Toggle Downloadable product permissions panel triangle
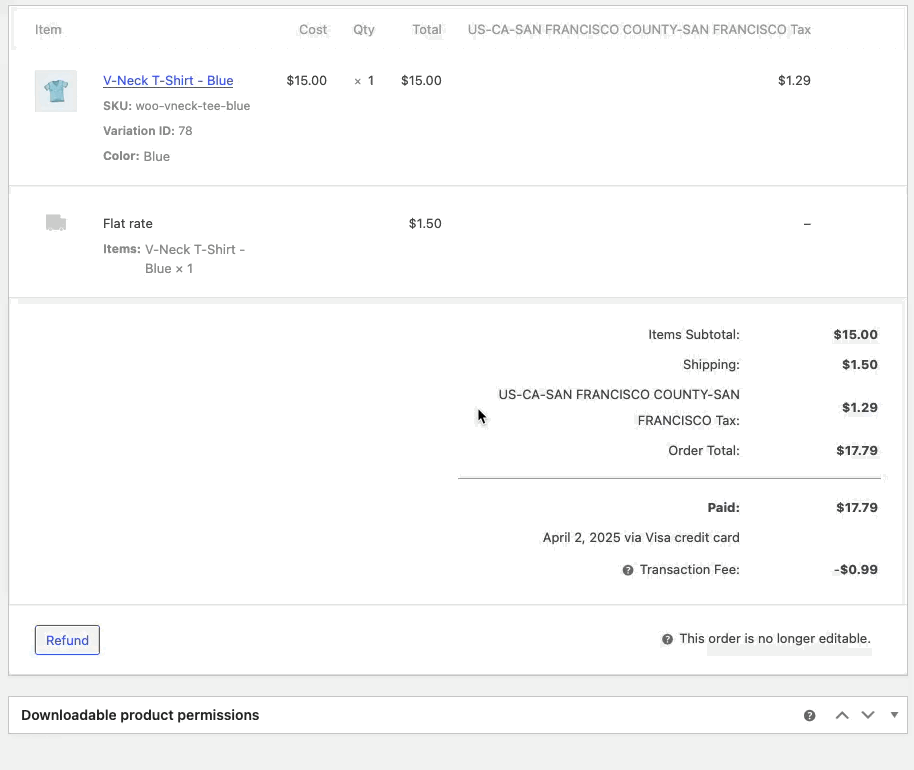Image resolution: width=914 pixels, height=770 pixels. point(894,715)
